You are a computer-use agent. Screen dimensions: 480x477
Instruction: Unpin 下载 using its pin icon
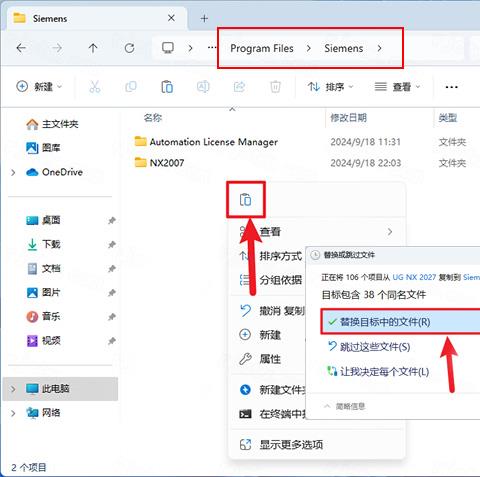(x=112, y=244)
